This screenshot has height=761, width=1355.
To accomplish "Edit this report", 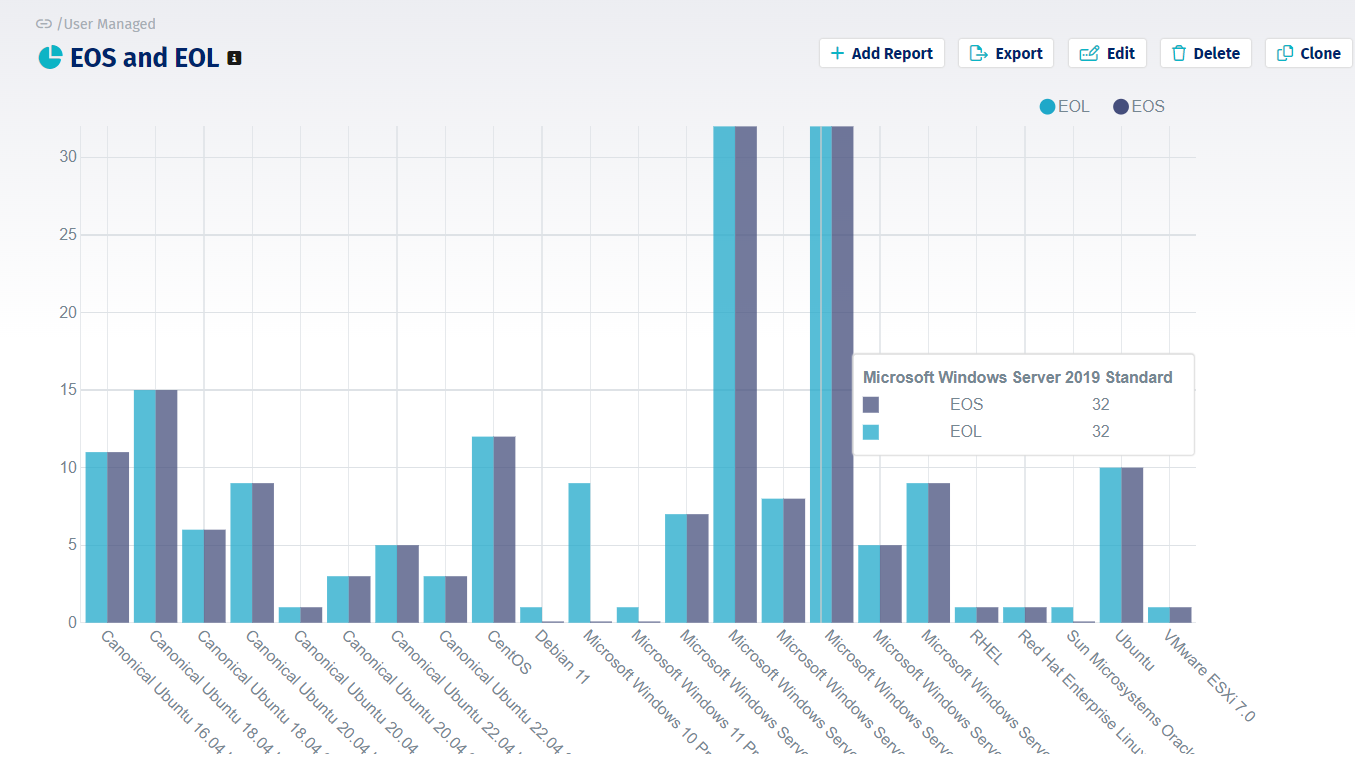I will [1107, 53].
